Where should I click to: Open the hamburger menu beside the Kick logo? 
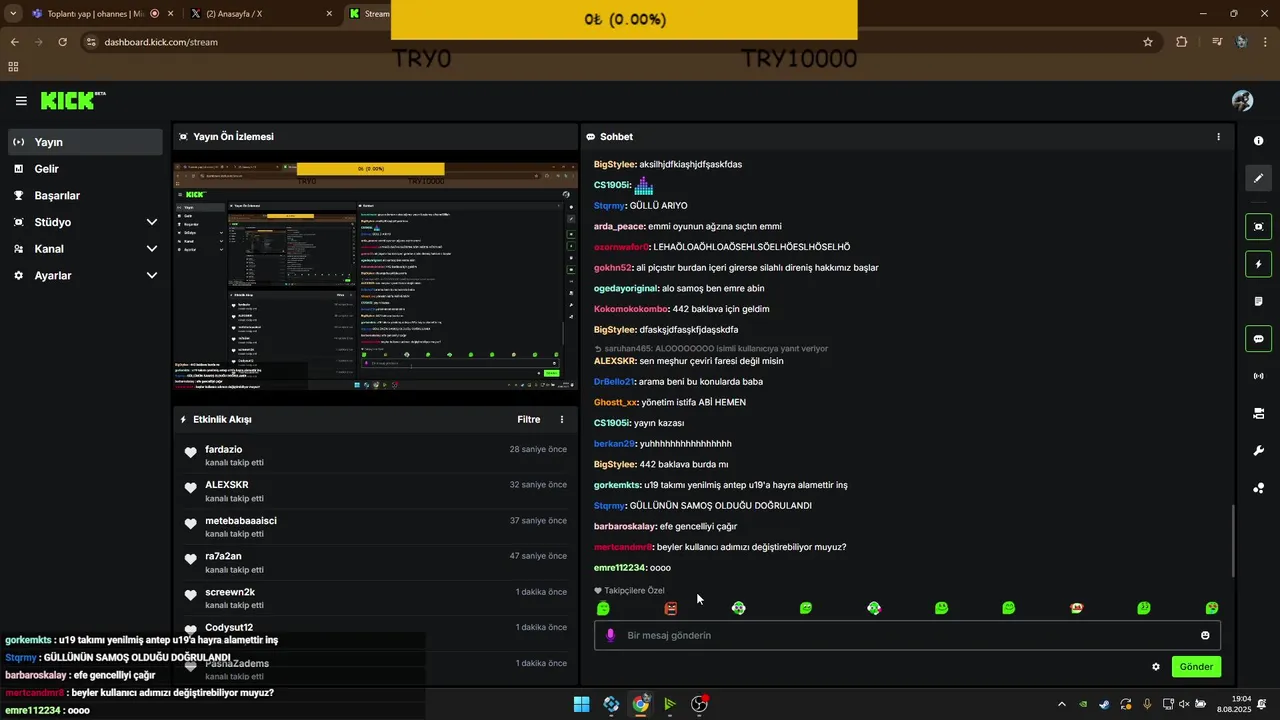[21, 101]
